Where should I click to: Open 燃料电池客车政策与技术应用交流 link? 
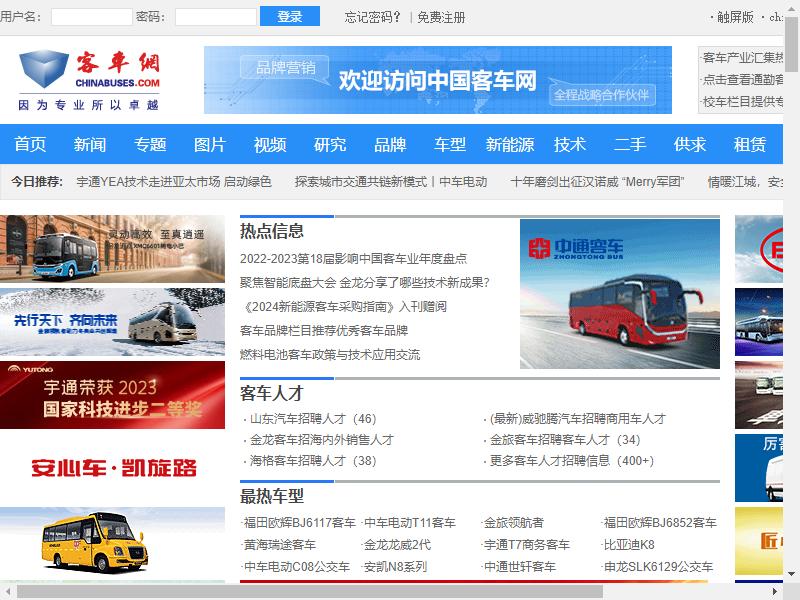tap(330, 355)
